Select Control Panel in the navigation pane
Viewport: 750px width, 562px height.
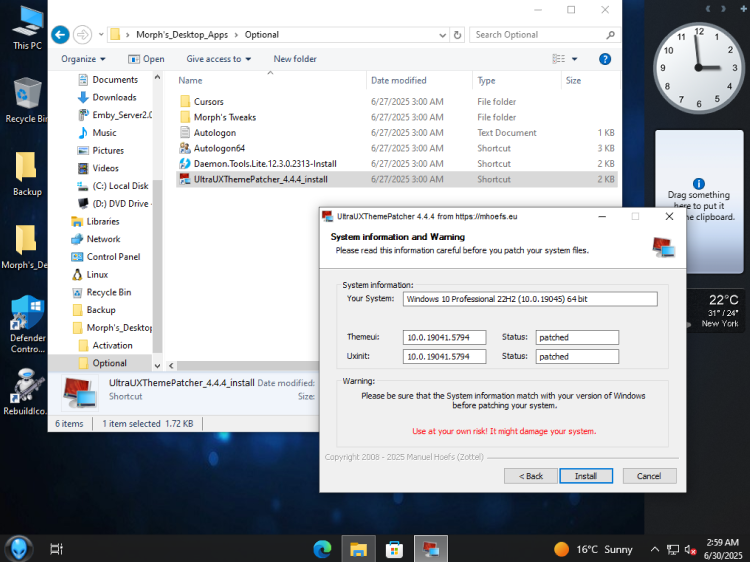click(x=106, y=256)
